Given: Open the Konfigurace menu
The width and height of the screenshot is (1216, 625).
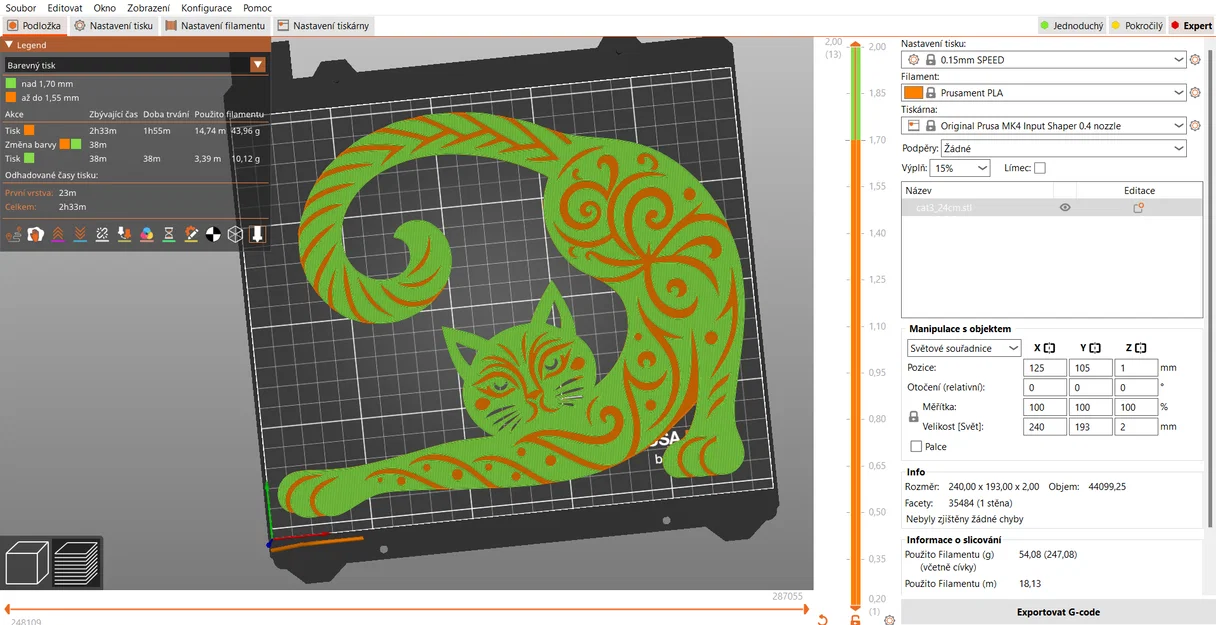Looking at the screenshot, I should click(x=206, y=8).
